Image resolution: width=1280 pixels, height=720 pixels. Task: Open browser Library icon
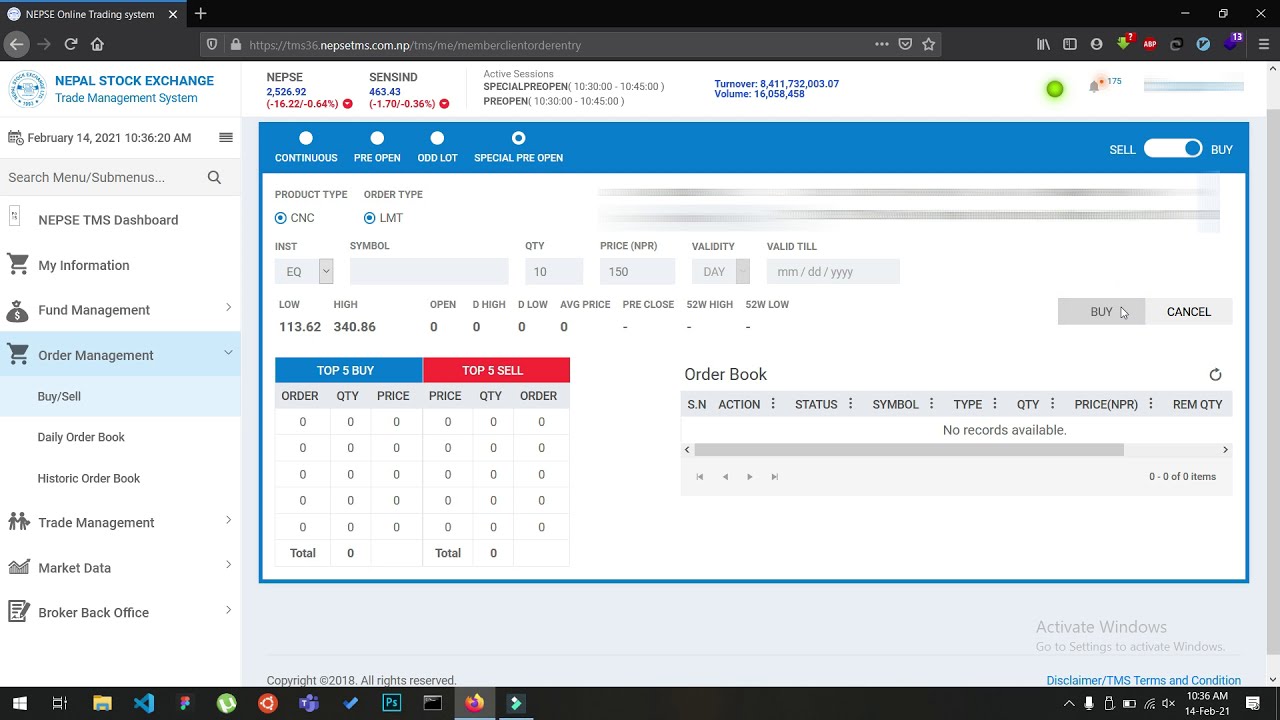tap(1043, 44)
